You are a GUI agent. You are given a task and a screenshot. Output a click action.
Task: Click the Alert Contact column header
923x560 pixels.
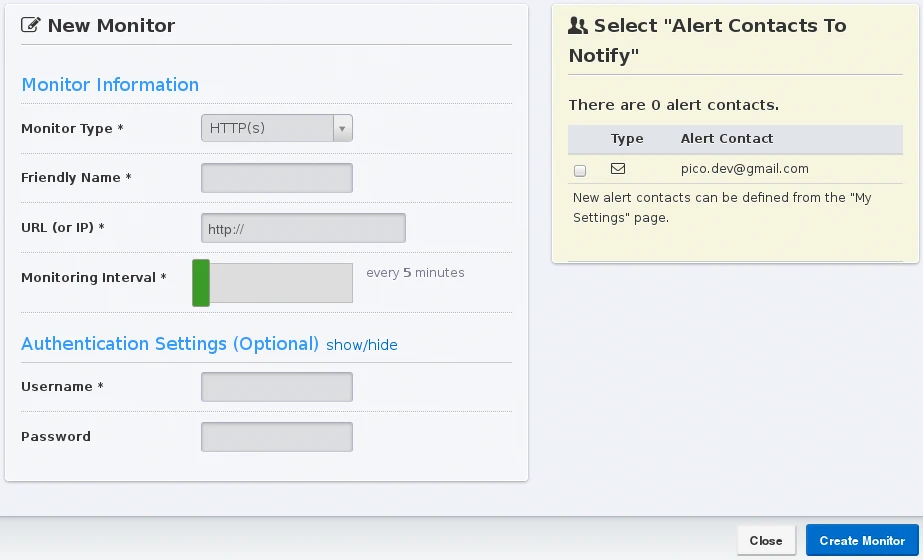[x=727, y=139]
